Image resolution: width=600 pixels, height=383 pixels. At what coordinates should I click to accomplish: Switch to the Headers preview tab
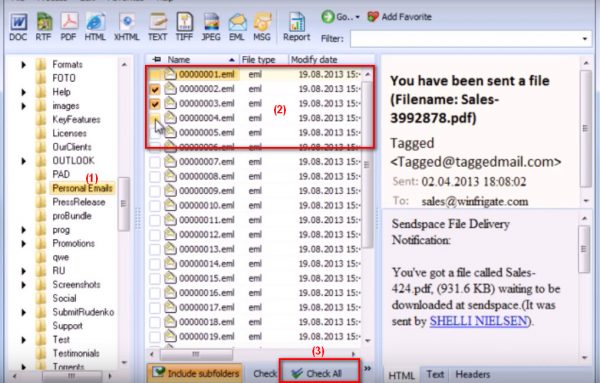pos(473,375)
